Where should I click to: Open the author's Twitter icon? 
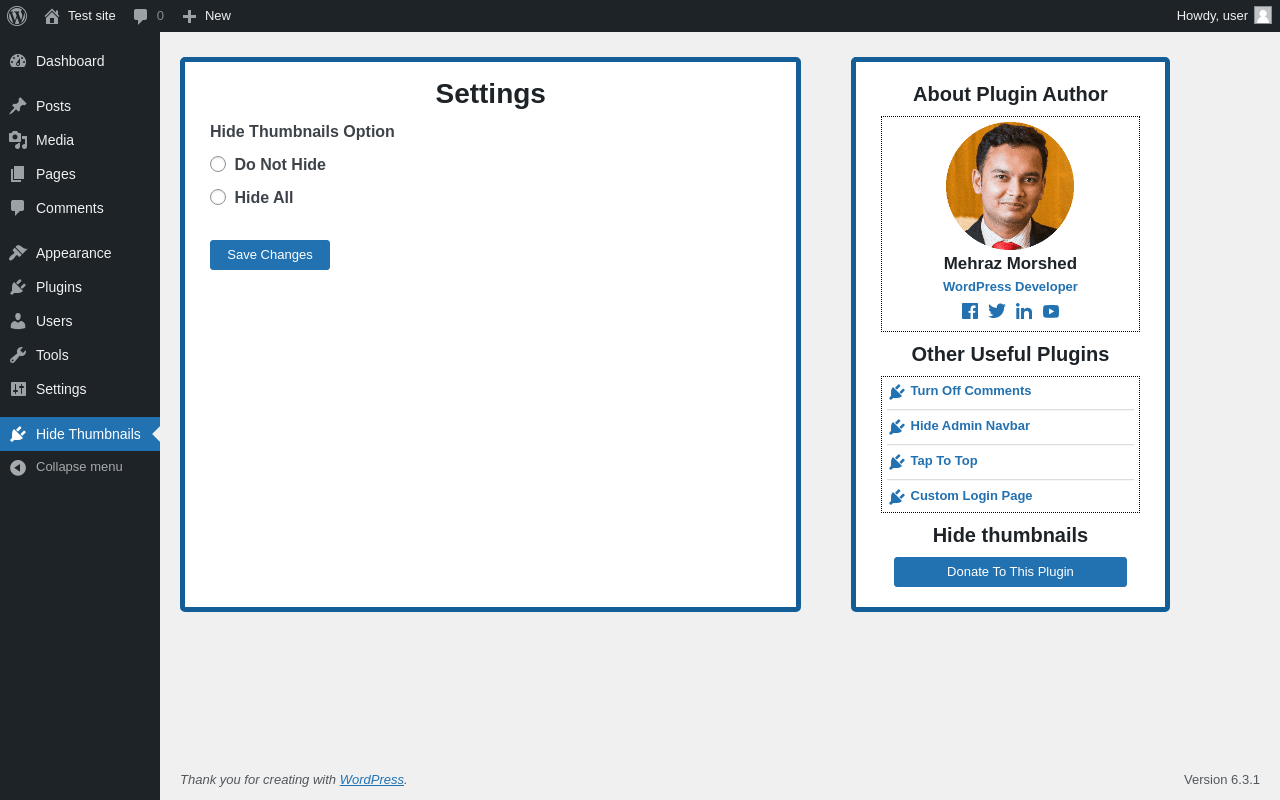[x=997, y=311]
